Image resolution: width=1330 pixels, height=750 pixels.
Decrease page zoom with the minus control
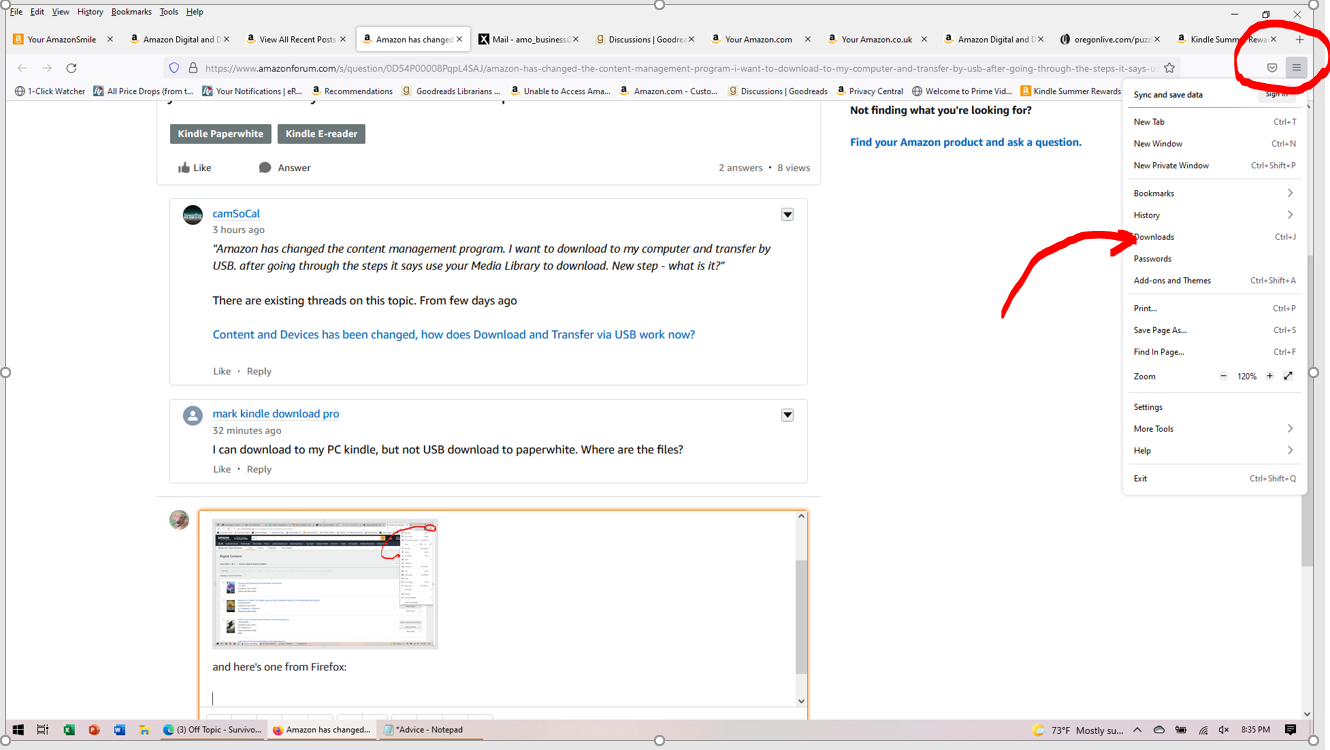click(1223, 376)
